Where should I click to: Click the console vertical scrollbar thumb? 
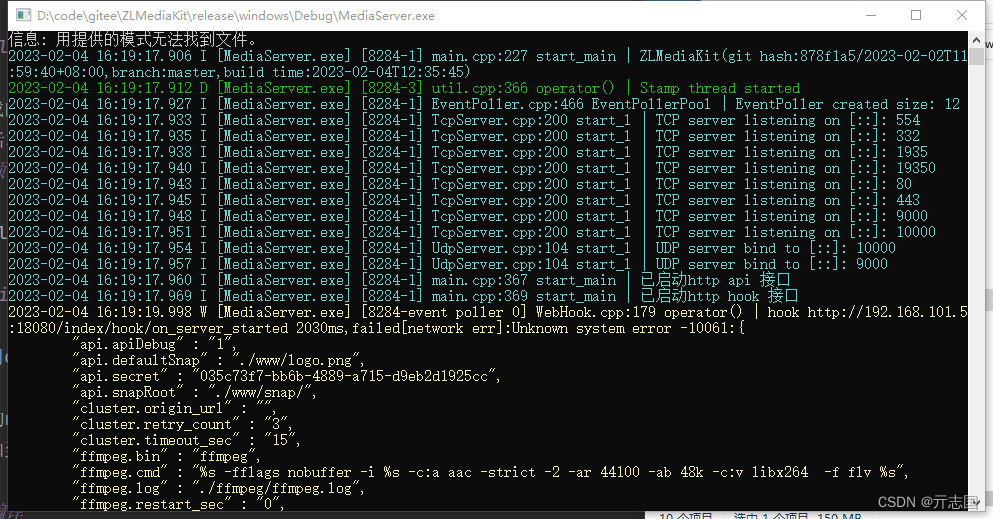976,56
